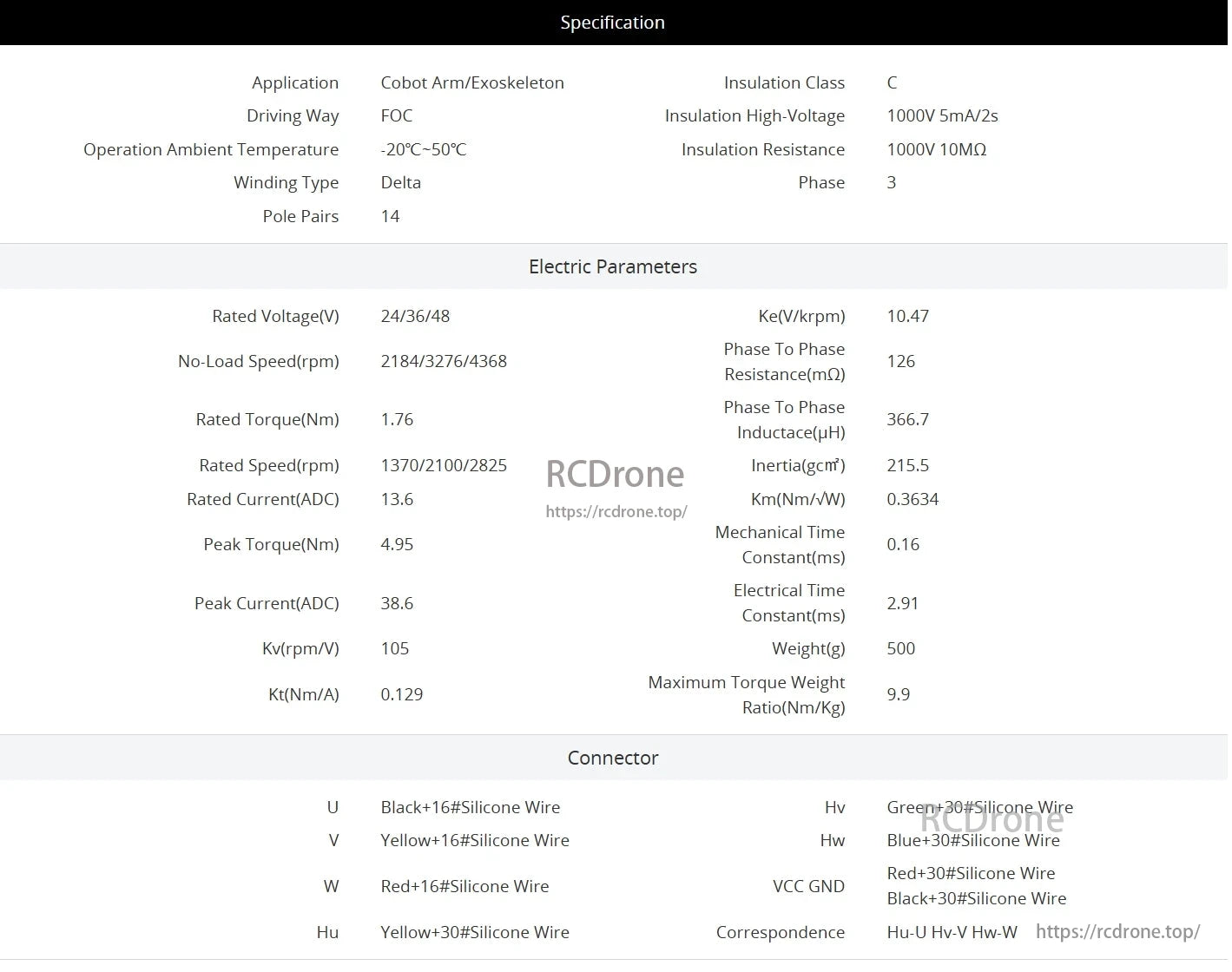Image resolution: width=1232 pixels, height=972 pixels.
Task: Click the Insulation Resistance value 1000V 10MΩ
Action: [936, 149]
